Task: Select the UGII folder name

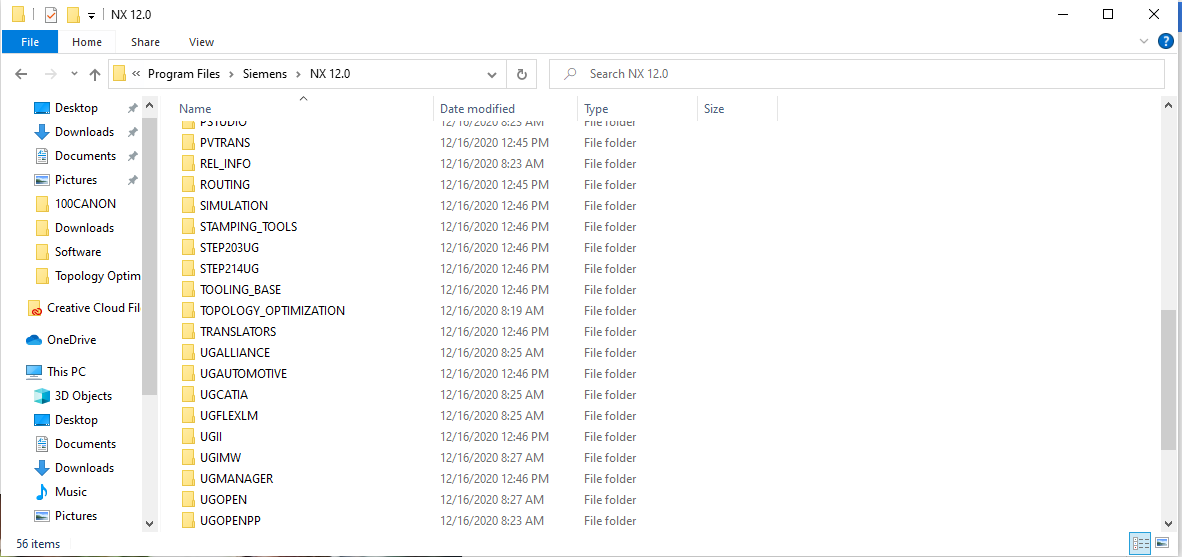Action: (x=211, y=436)
